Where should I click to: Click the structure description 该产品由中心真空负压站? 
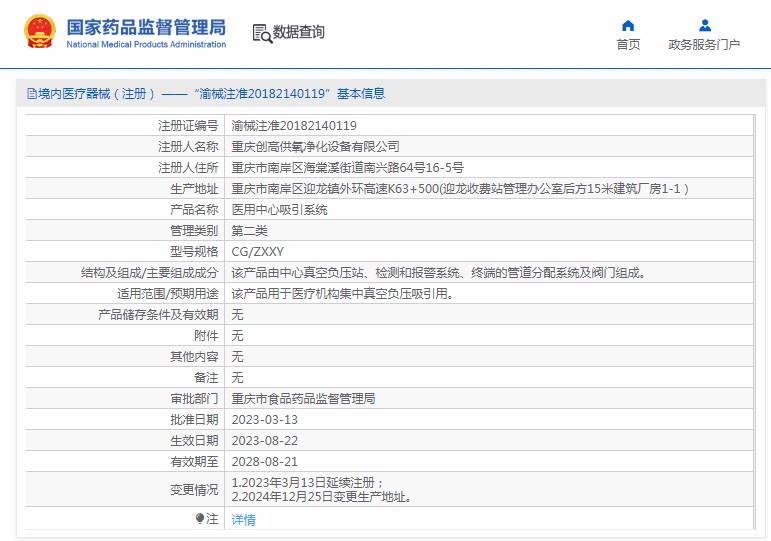(438, 273)
